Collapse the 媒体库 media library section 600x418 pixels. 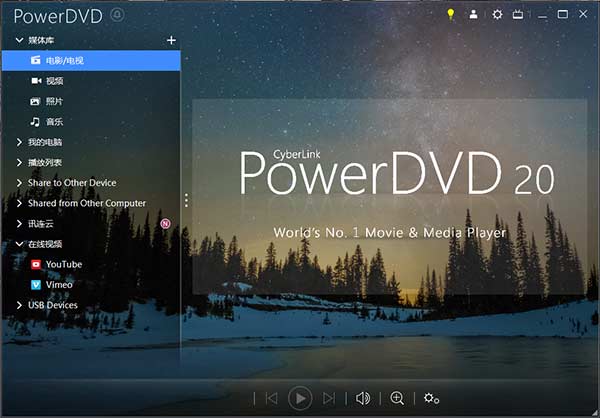tap(19, 40)
